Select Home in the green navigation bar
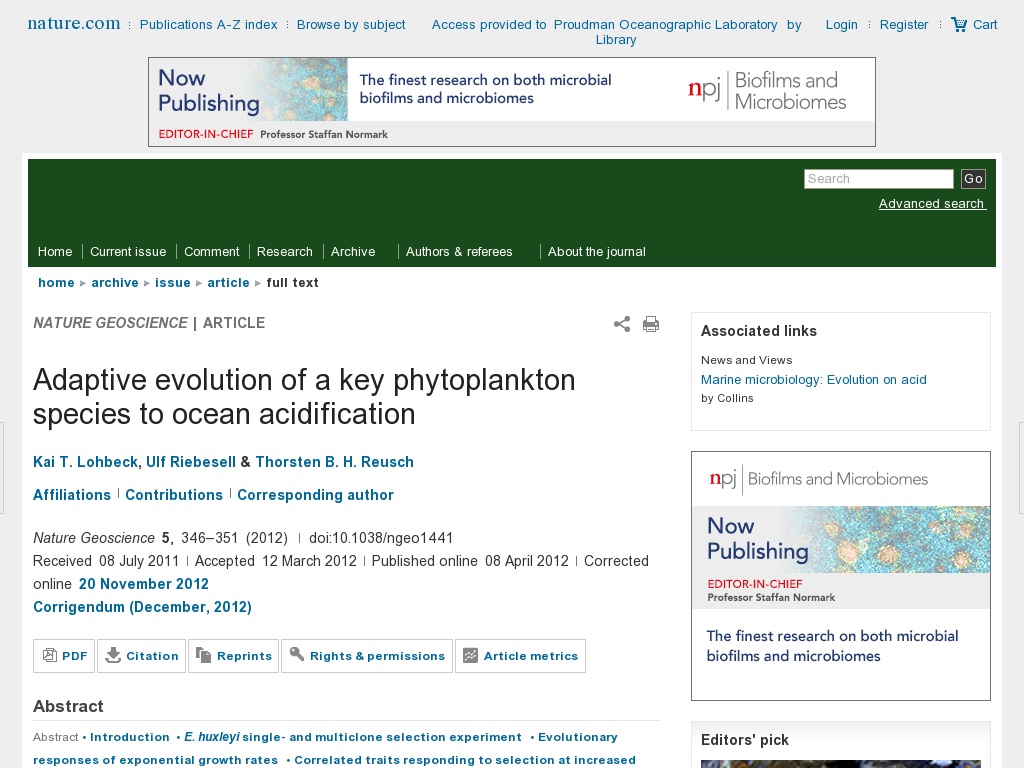The height and width of the screenshot is (768, 1024). tap(55, 252)
